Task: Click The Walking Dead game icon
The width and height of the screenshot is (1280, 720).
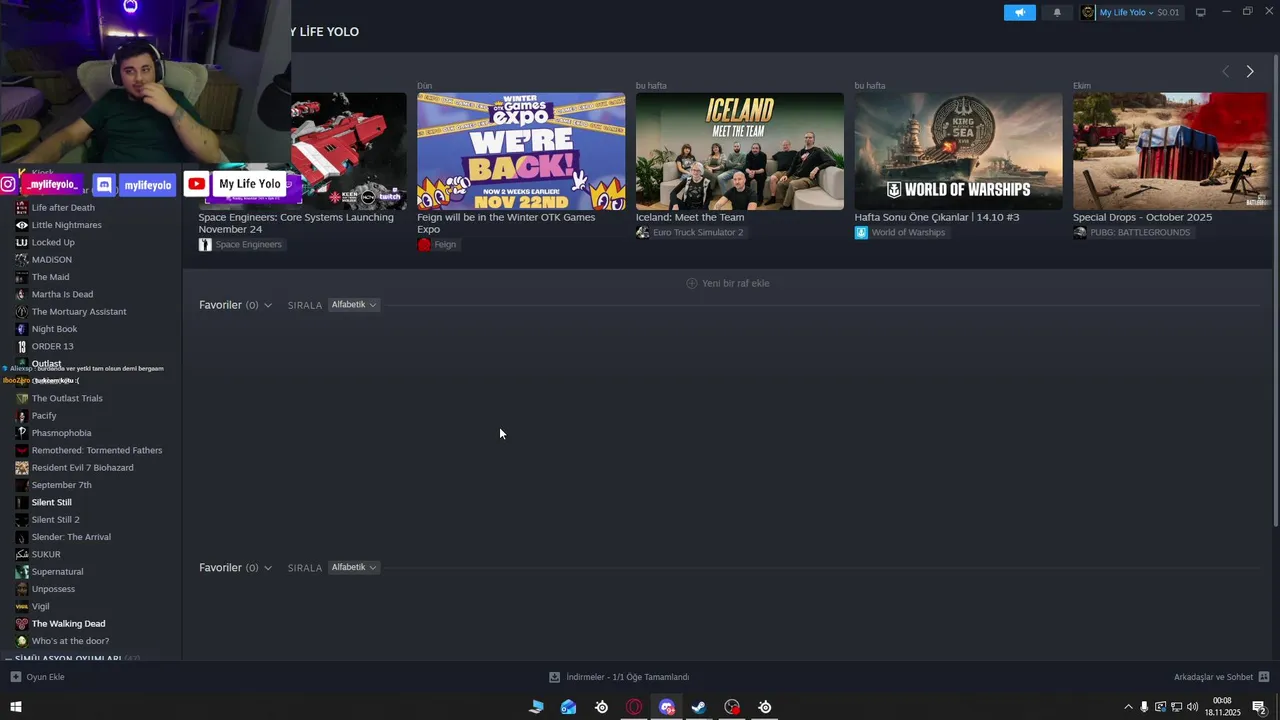Action: (x=22, y=624)
